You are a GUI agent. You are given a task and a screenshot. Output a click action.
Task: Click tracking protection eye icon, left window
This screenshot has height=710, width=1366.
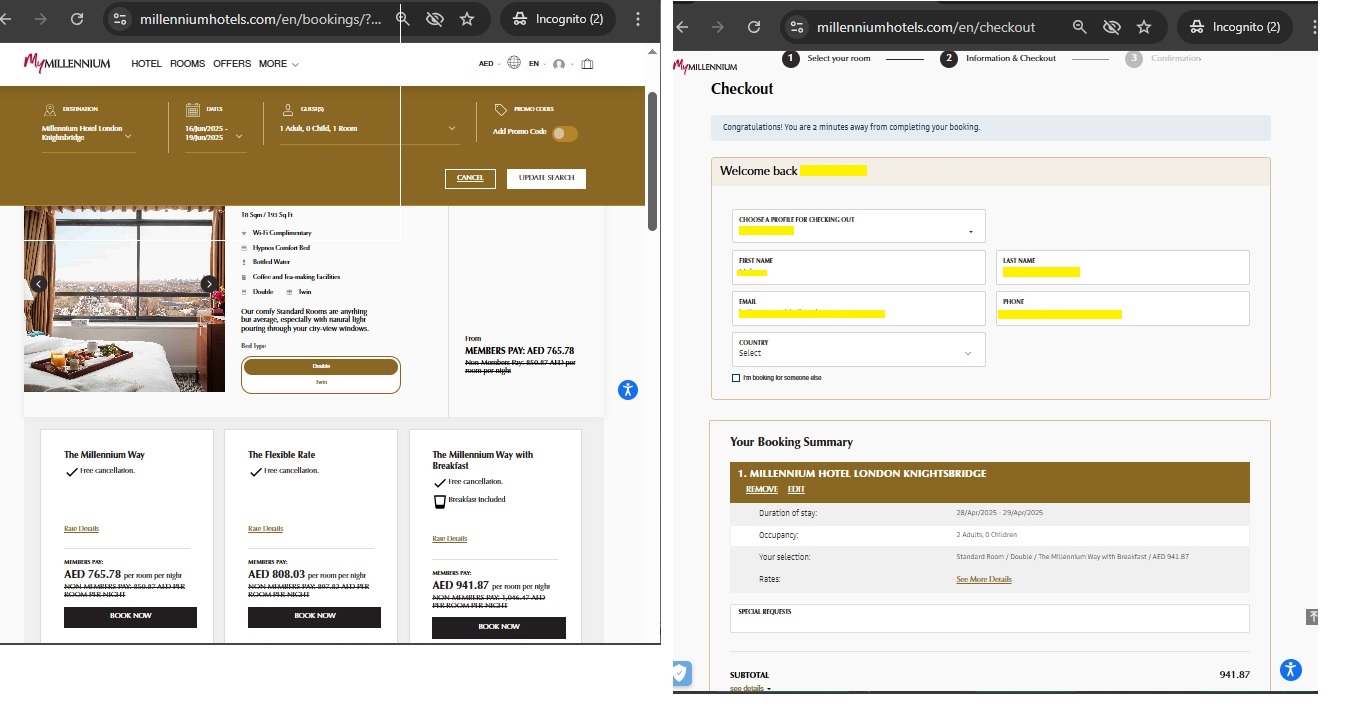coord(434,19)
